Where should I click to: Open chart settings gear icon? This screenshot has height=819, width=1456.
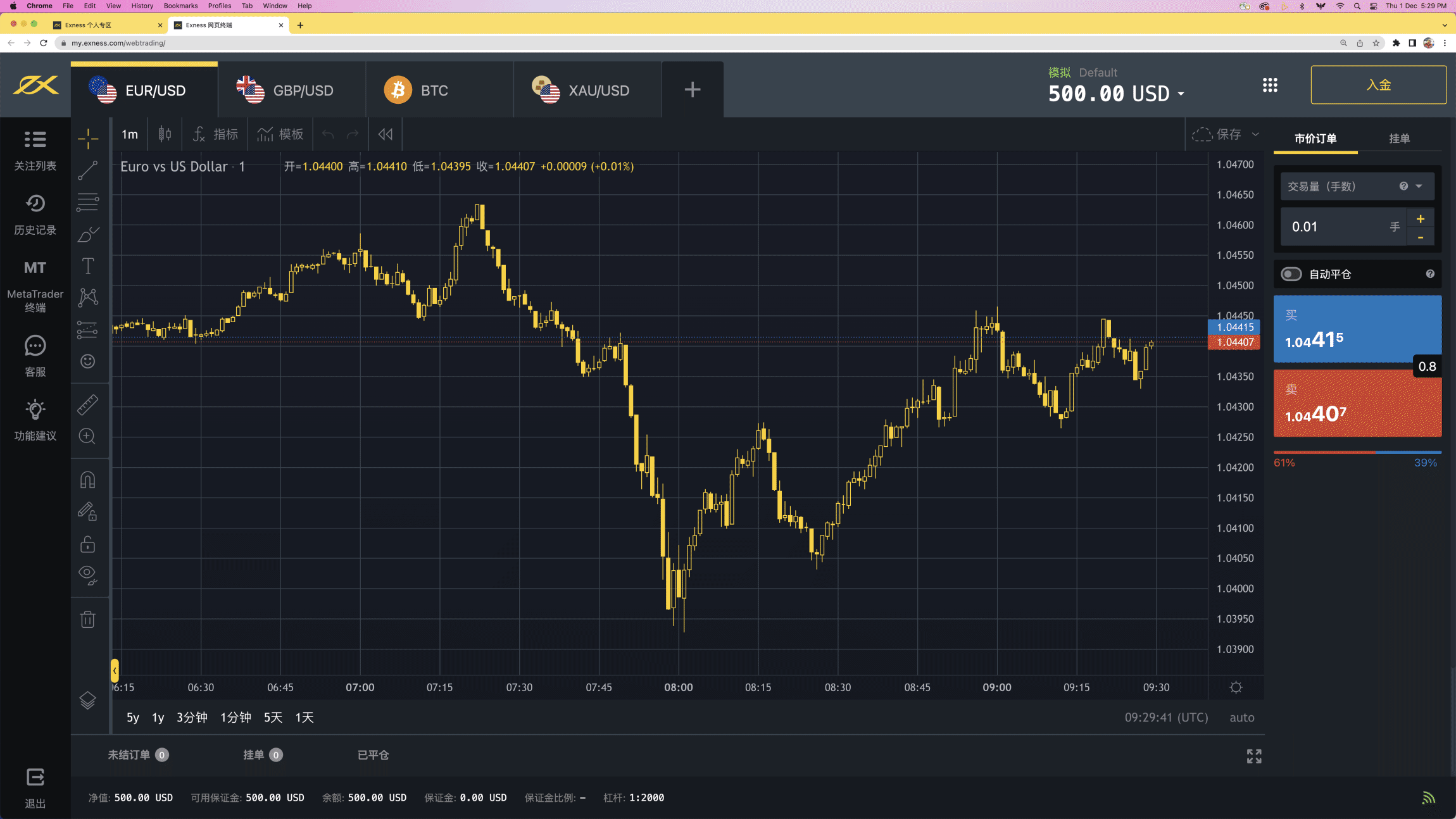(x=1236, y=687)
